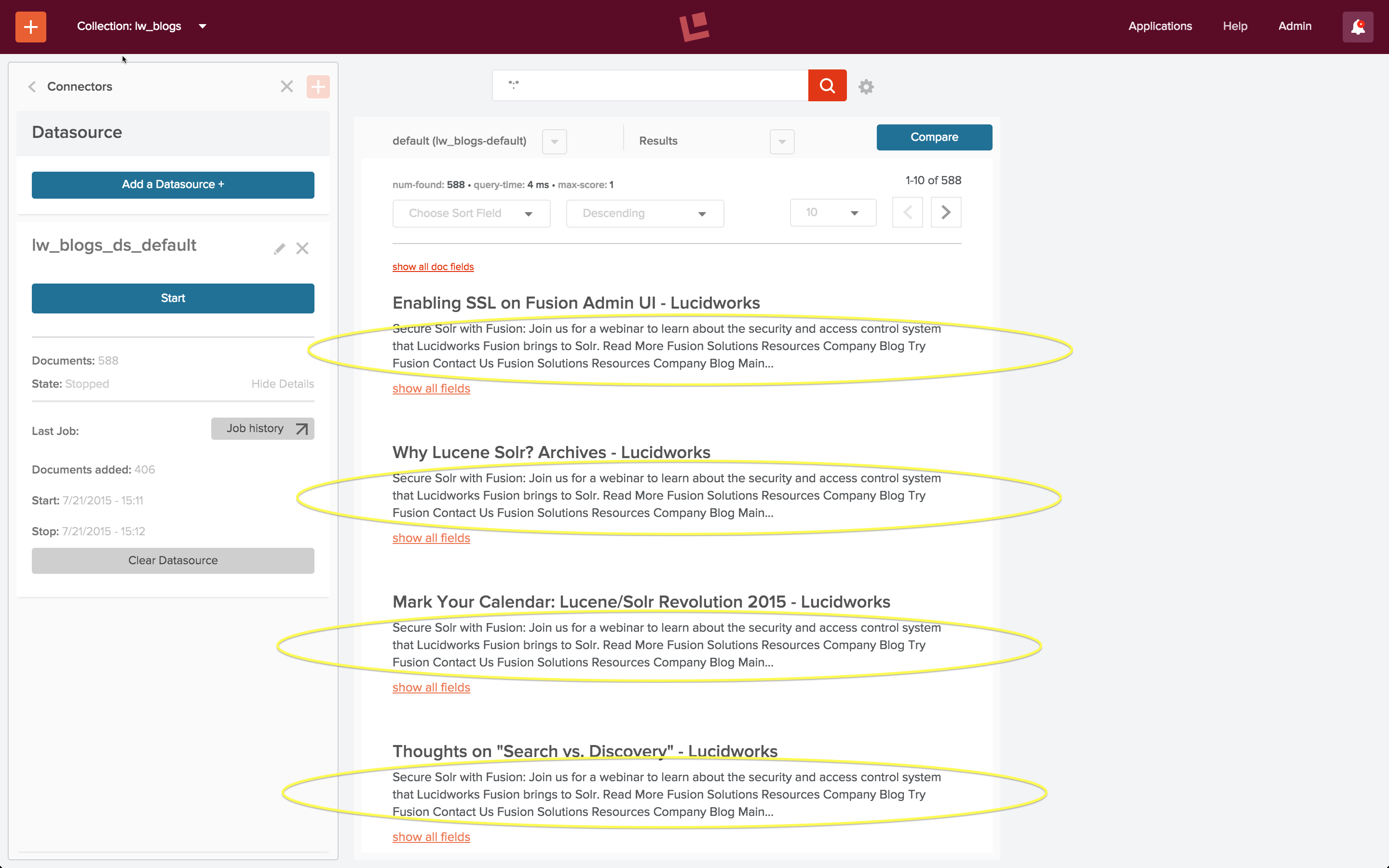Click show all fields link for first result
The height and width of the screenshot is (868, 1389).
(x=432, y=388)
